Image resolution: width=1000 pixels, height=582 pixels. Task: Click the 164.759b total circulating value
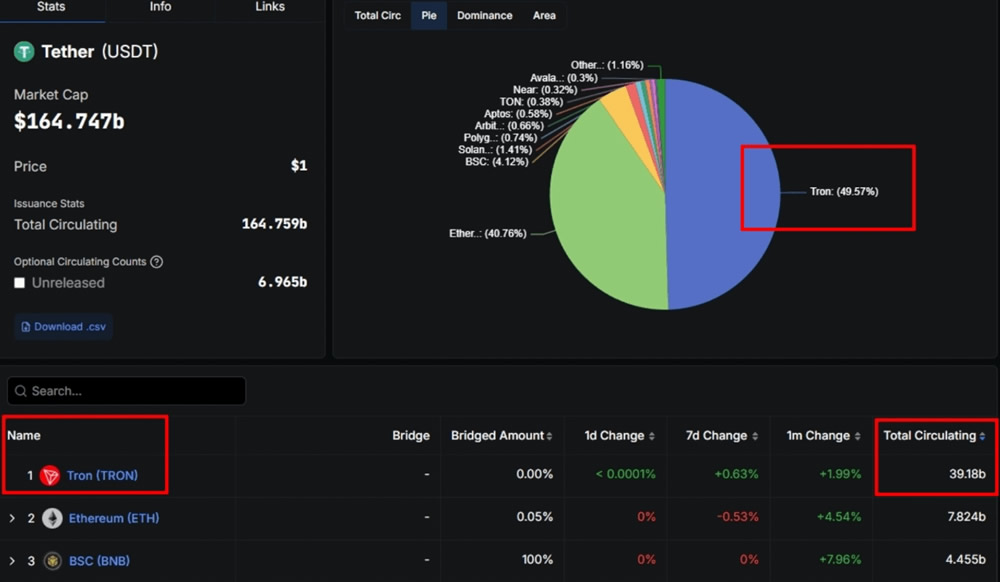coord(274,224)
